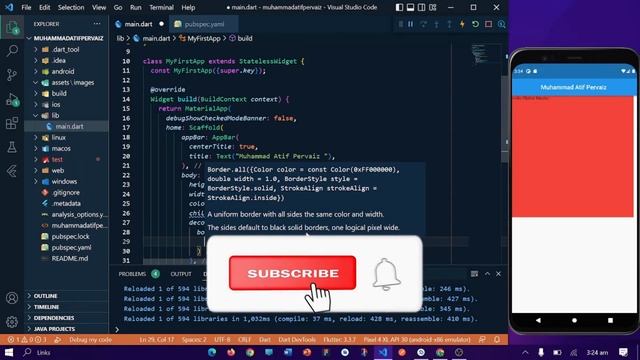Expand the JAVA PROJECTS section
The image size is (640, 360).
click(x=54, y=329)
